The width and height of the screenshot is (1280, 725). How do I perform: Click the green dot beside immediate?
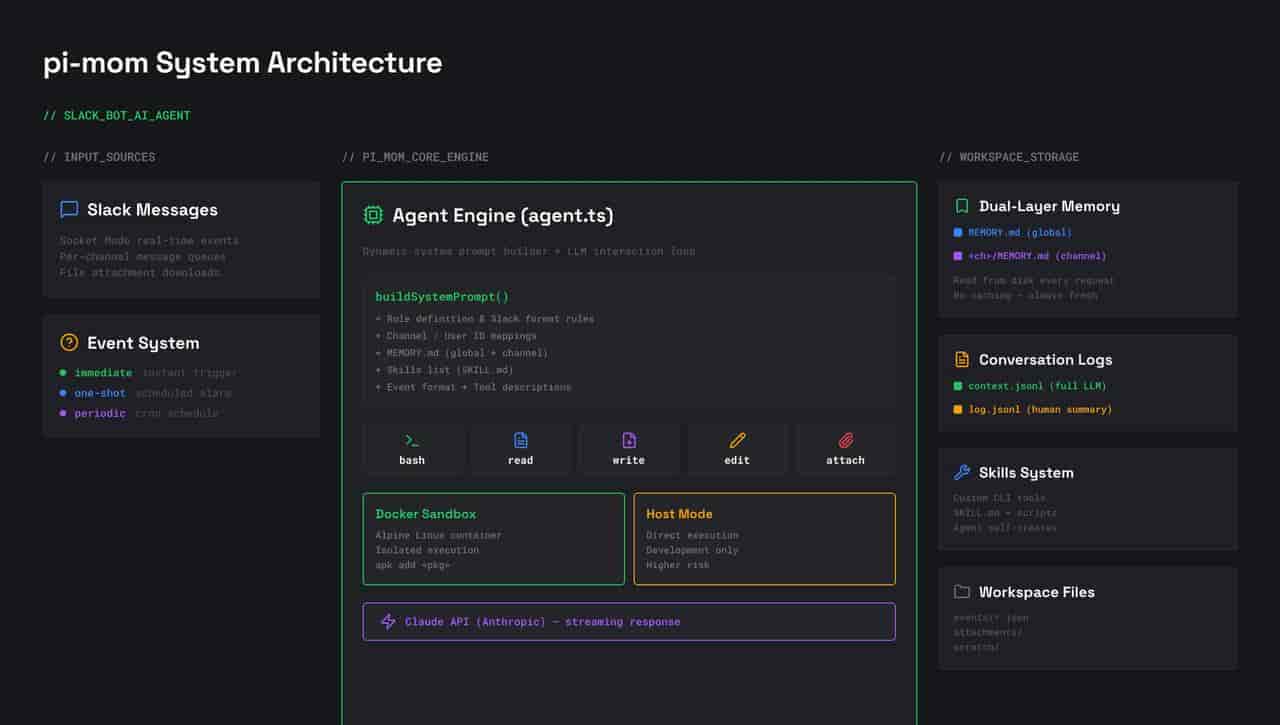pyautogui.click(x=63, y=372)
